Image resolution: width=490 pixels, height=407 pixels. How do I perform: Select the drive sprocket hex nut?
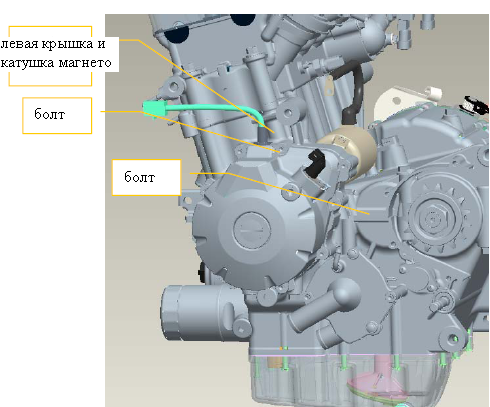click(x=433, y=220)
